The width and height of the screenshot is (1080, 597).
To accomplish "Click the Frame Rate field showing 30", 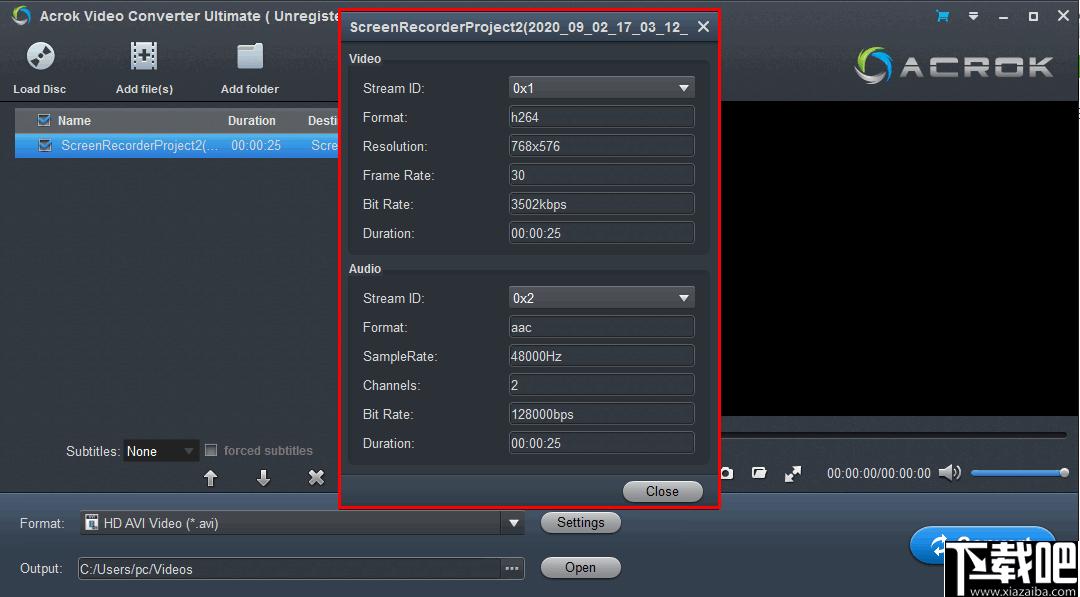I will pyautogui.click(x=602, y=175).
